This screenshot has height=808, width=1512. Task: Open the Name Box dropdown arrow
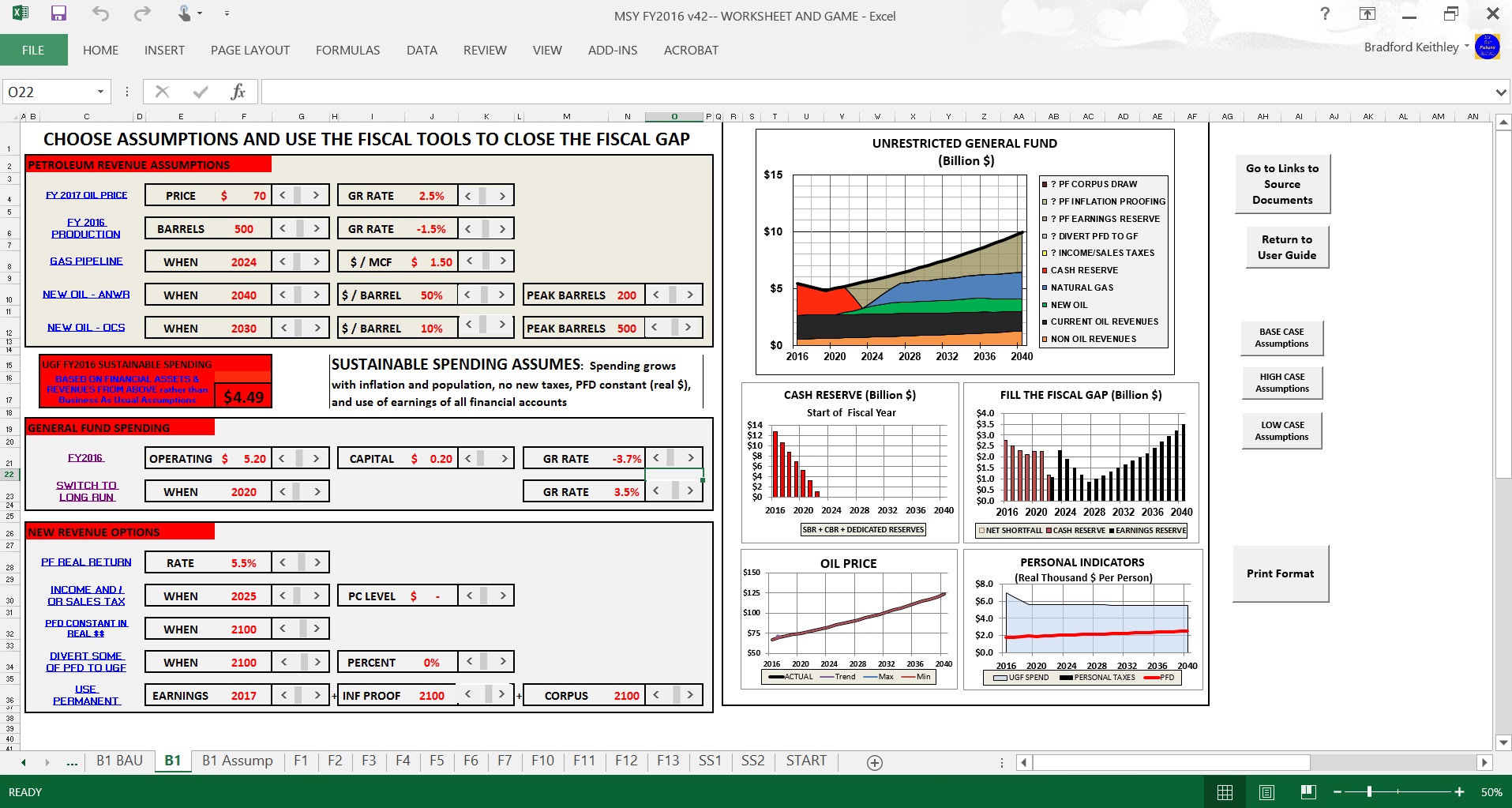point(100,92)
